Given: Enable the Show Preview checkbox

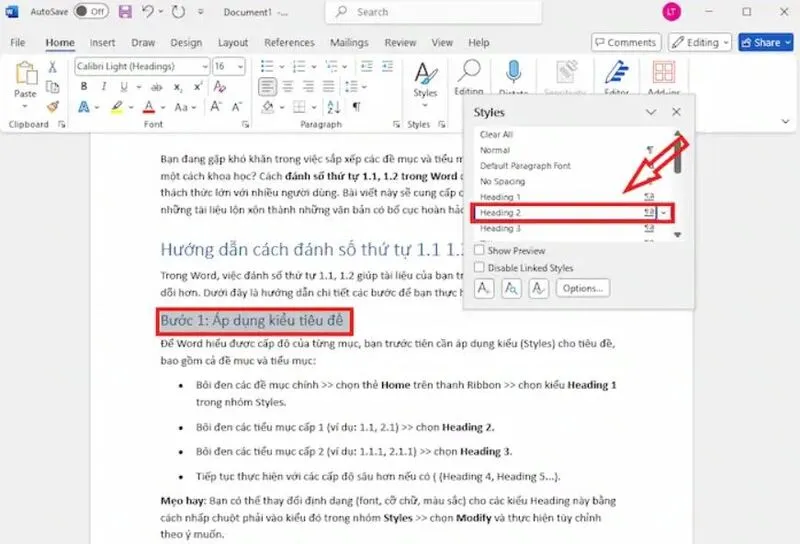Looking at the screenshot, I should [x=479, y=250].
